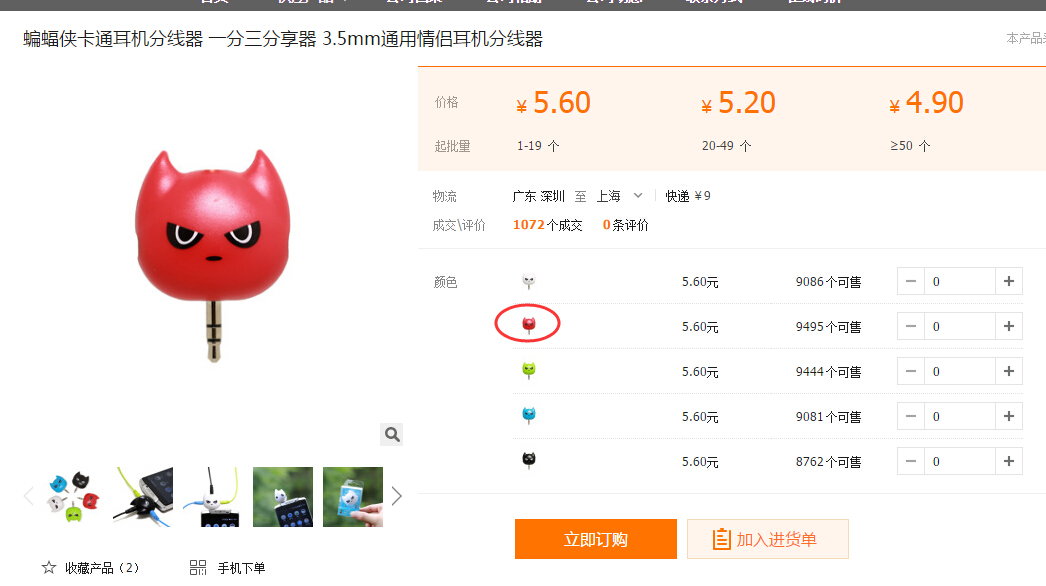The width and height of the screenshot is (1046, 586).
Task: Click 加入进货单 add to purchase list
Action: point(767,539)
